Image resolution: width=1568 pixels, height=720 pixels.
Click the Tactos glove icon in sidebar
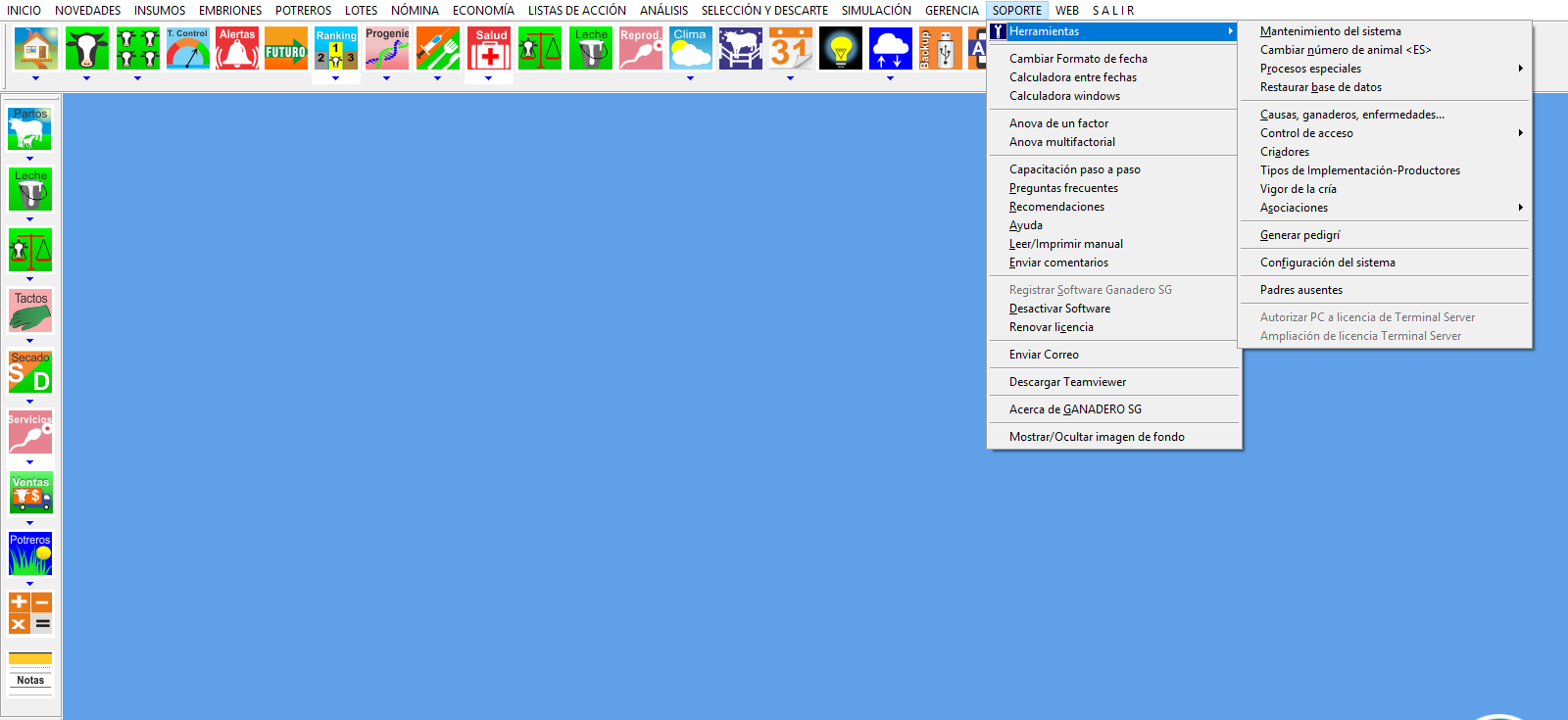click(30, 312)
